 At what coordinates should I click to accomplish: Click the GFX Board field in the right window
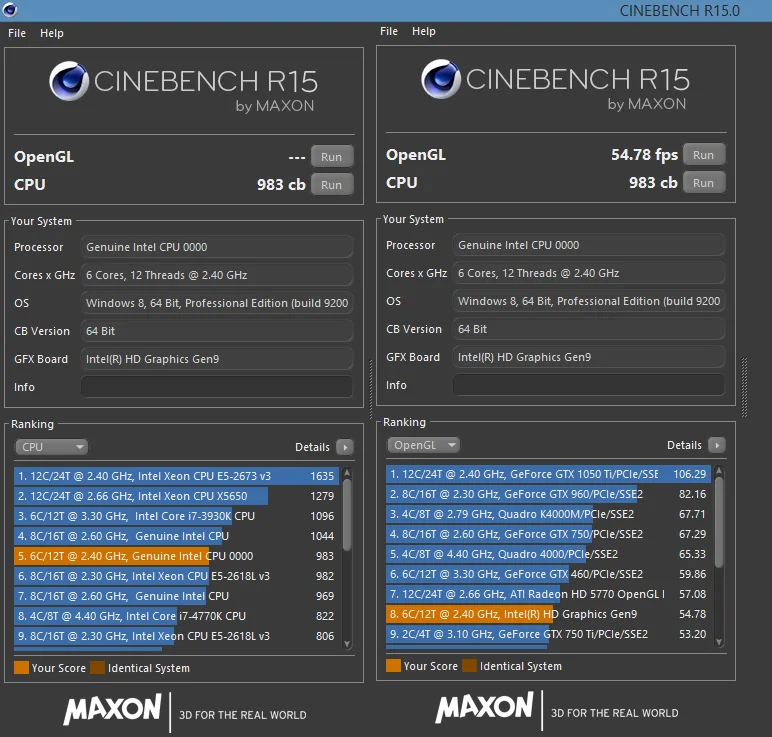[x=589, y=357]
